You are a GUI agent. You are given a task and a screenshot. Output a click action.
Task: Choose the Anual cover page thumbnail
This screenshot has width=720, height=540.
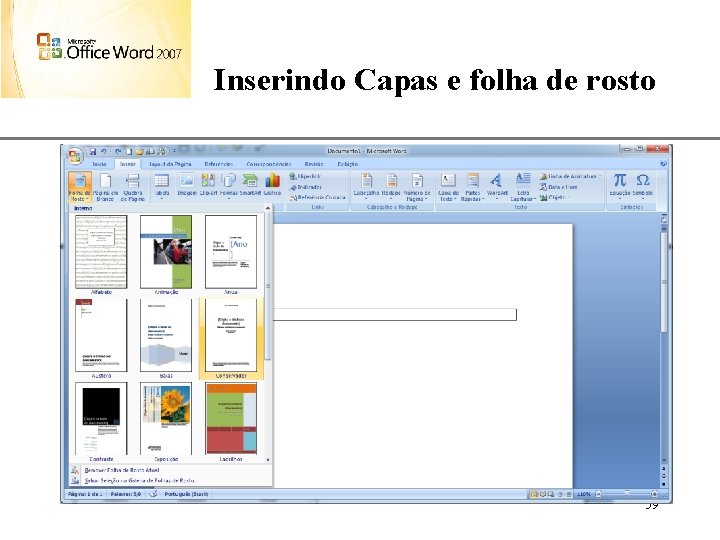coord(231,252)
